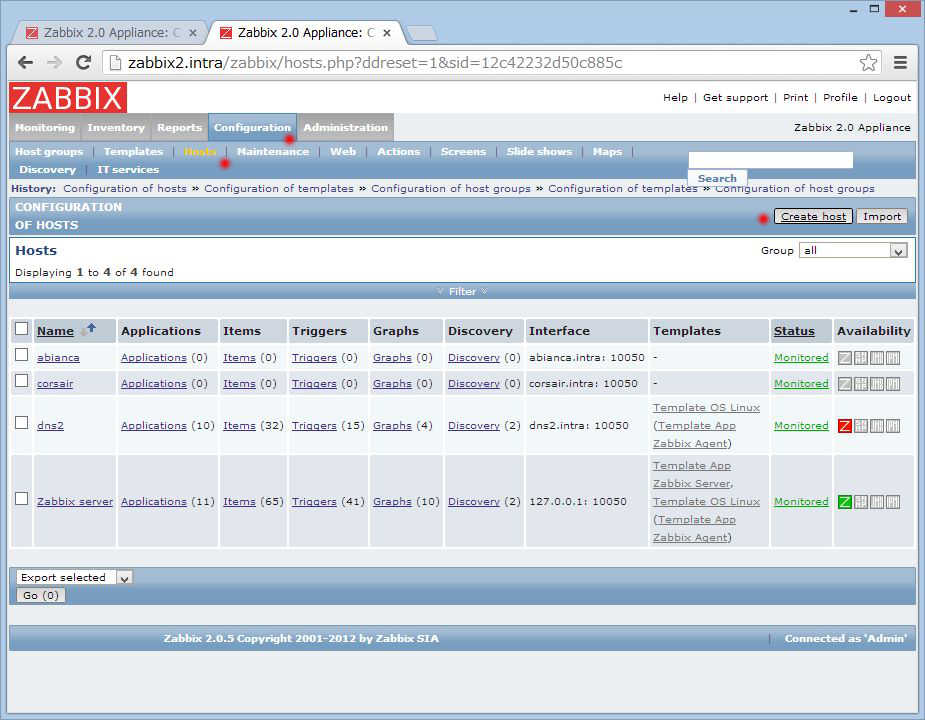Check the Zabbix server host checkbox
The width and height of the screenshot is (925, 720).
pyautogui.click(x=21, y=499)
